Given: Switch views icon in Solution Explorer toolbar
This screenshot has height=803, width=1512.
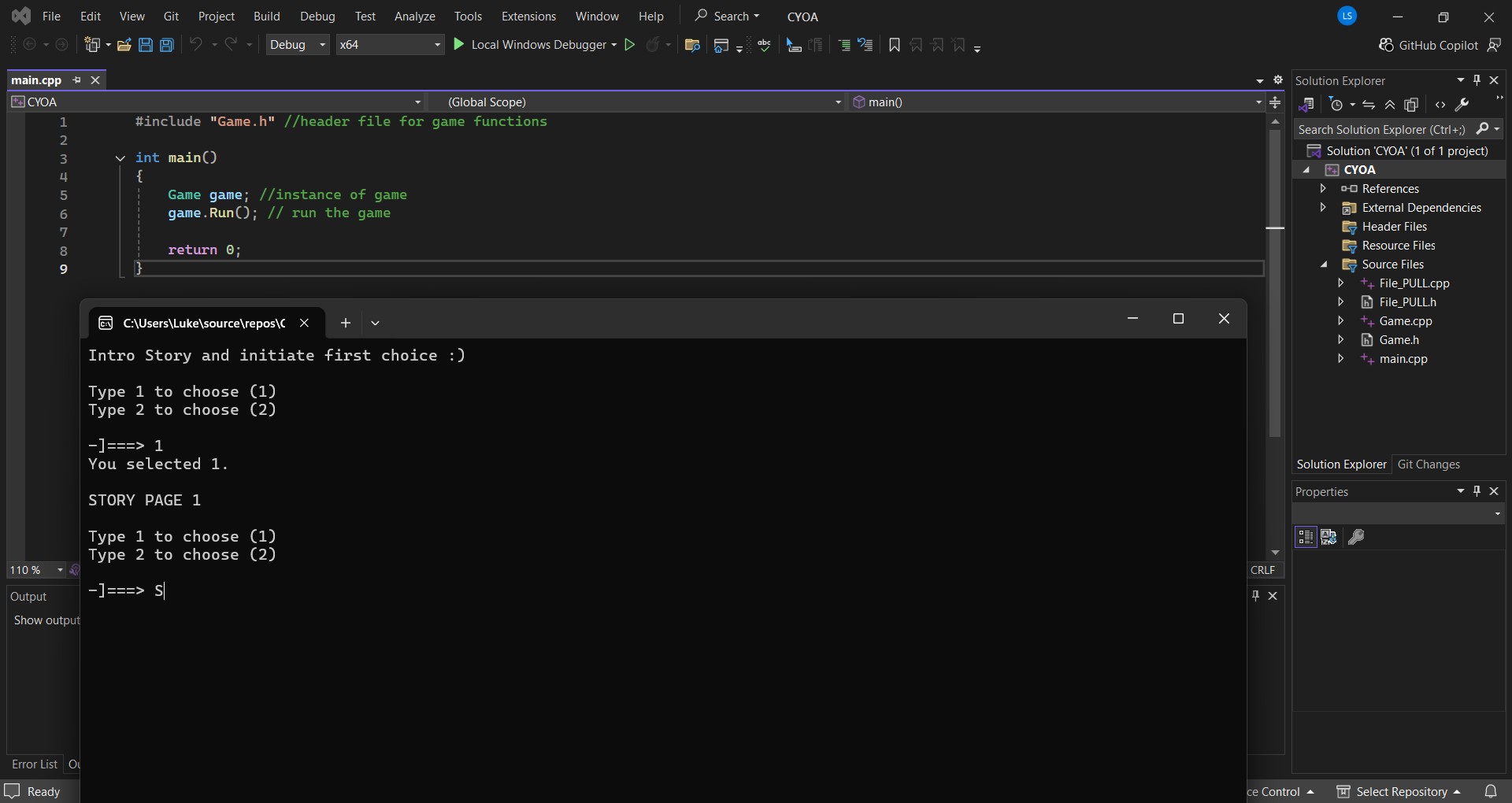Looking at the screenshot, I should (x=1306, y=105).
